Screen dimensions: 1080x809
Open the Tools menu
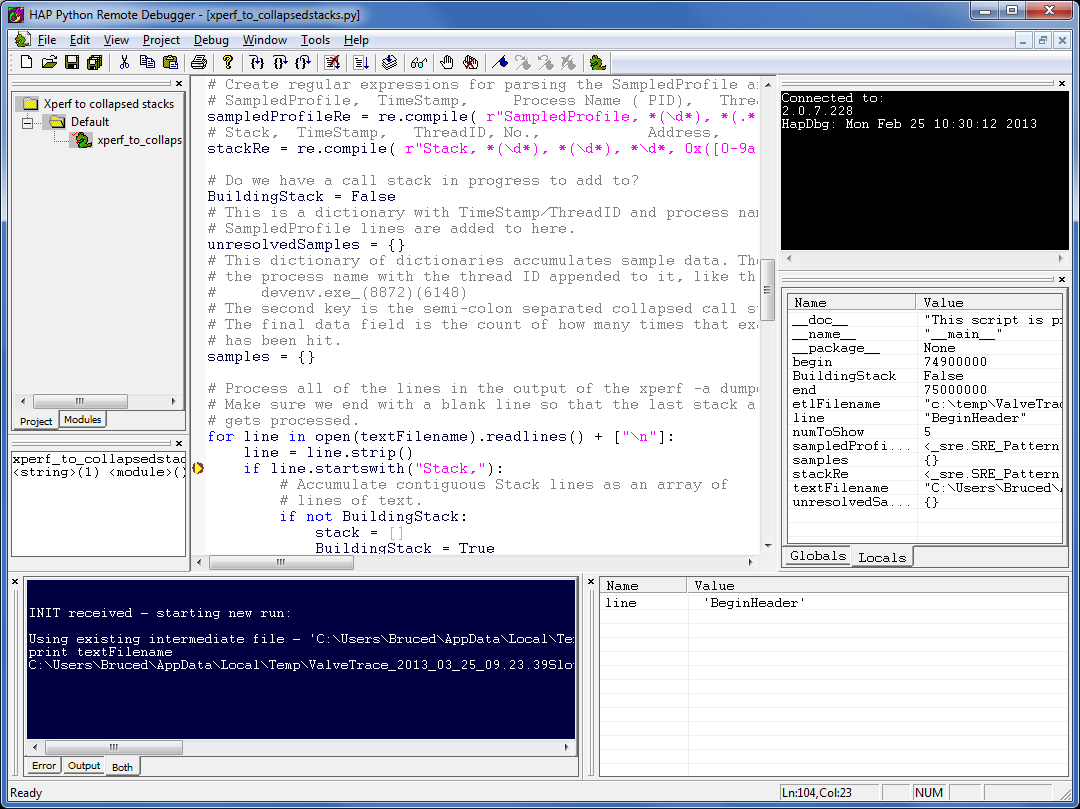[315, 40]
